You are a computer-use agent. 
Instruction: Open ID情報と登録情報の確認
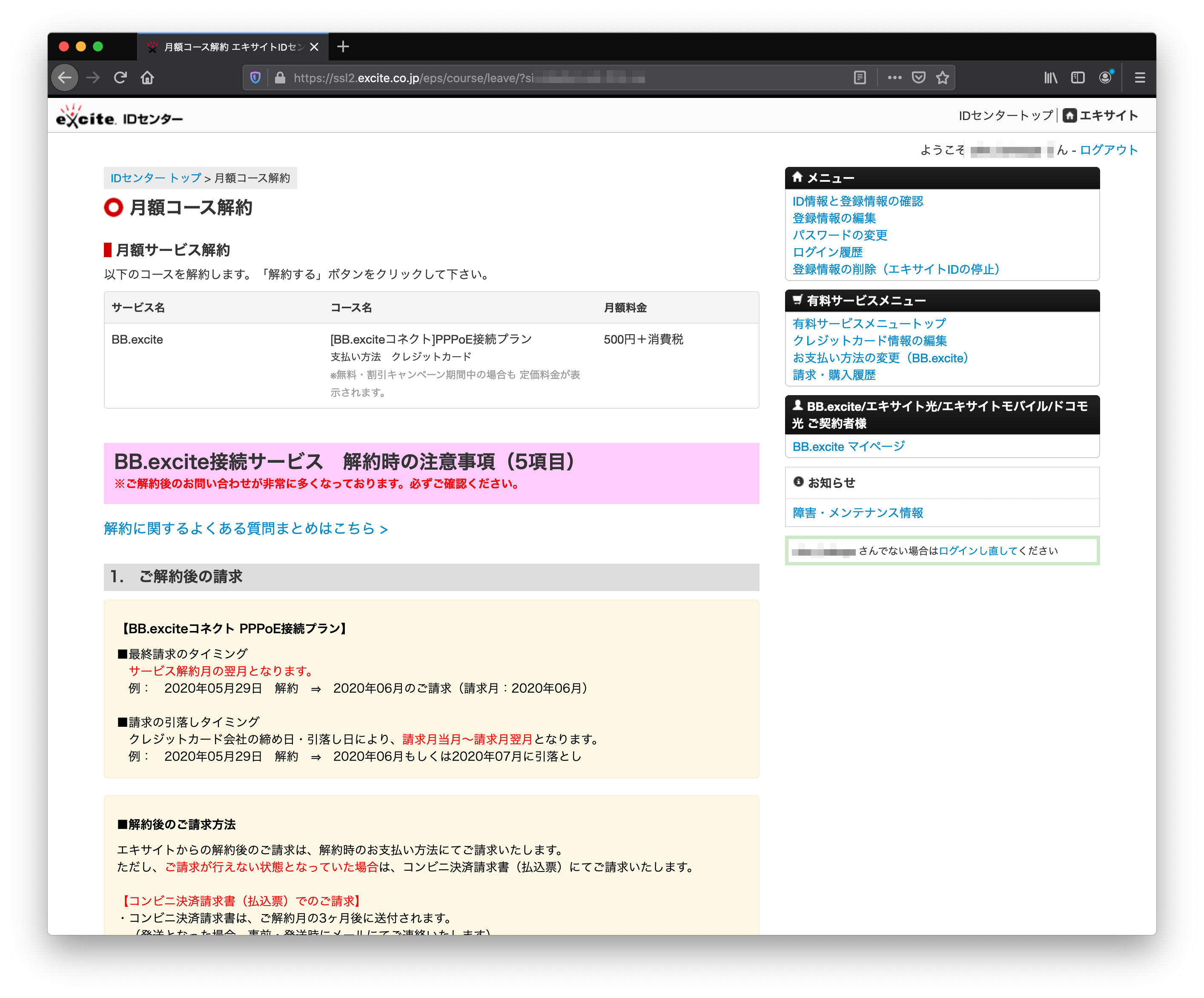[x=858, y=201]
